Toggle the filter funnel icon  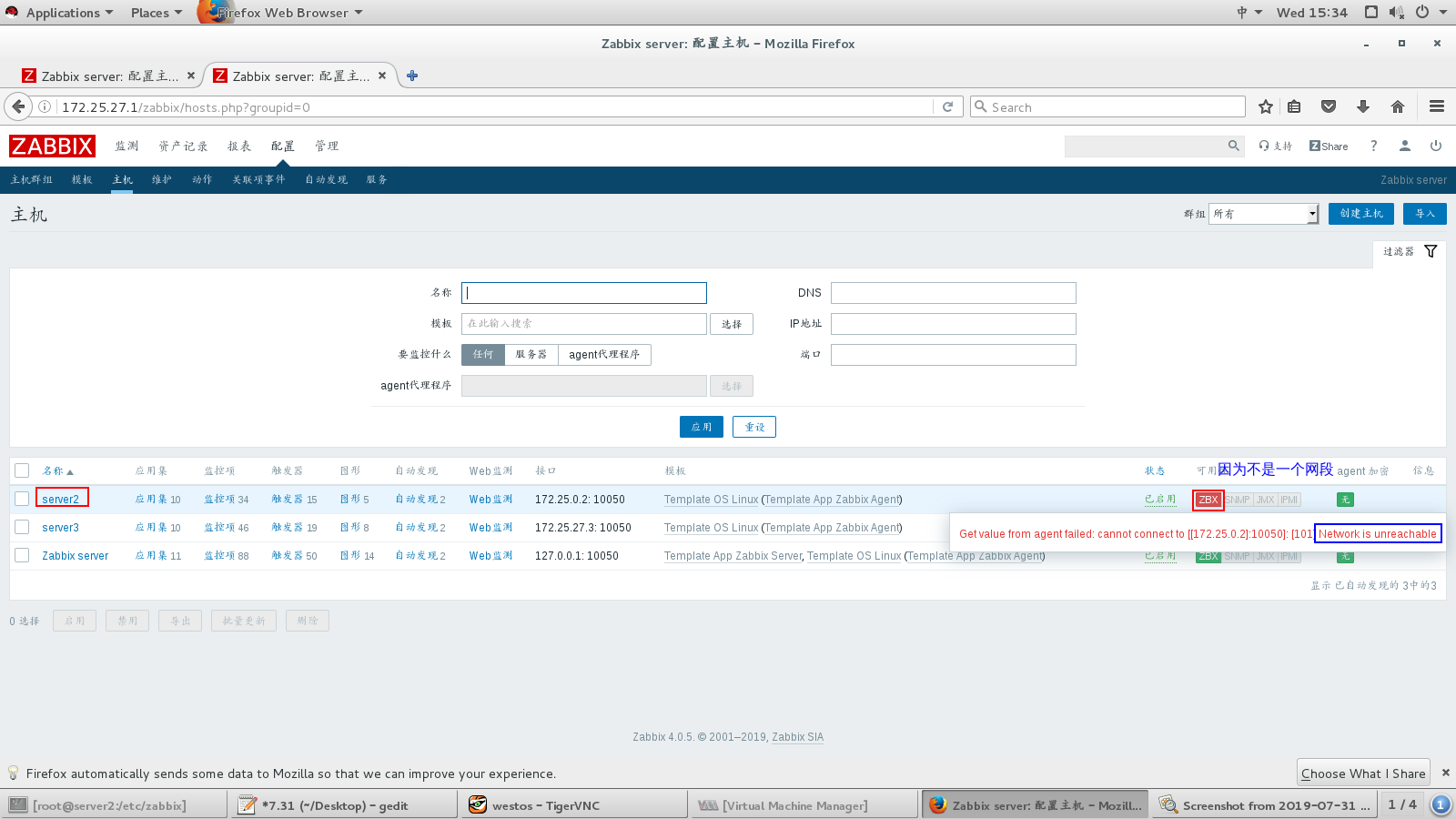pyautogui.click(x=1431, y=251)
